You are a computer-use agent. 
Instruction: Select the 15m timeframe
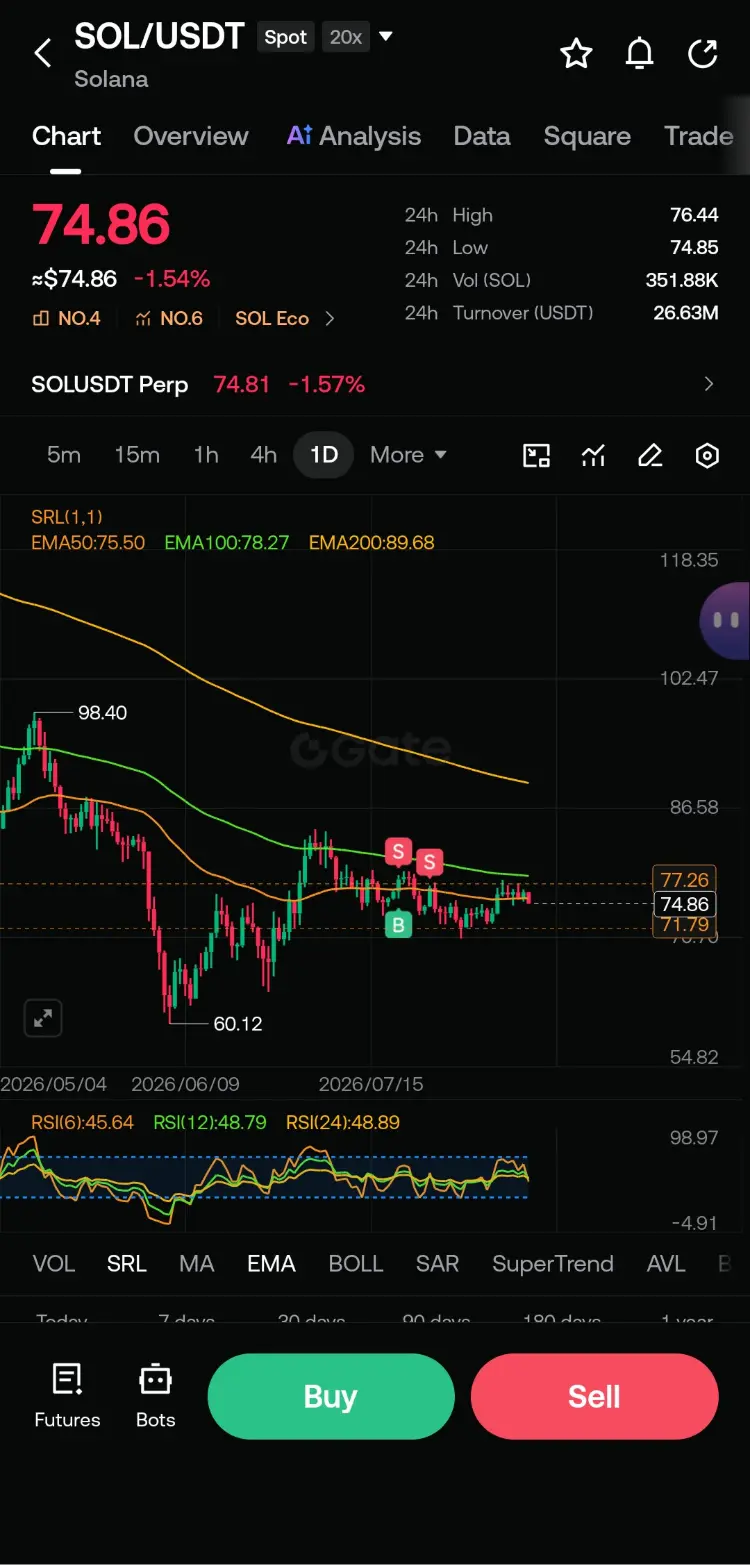[x=137, y=455]
